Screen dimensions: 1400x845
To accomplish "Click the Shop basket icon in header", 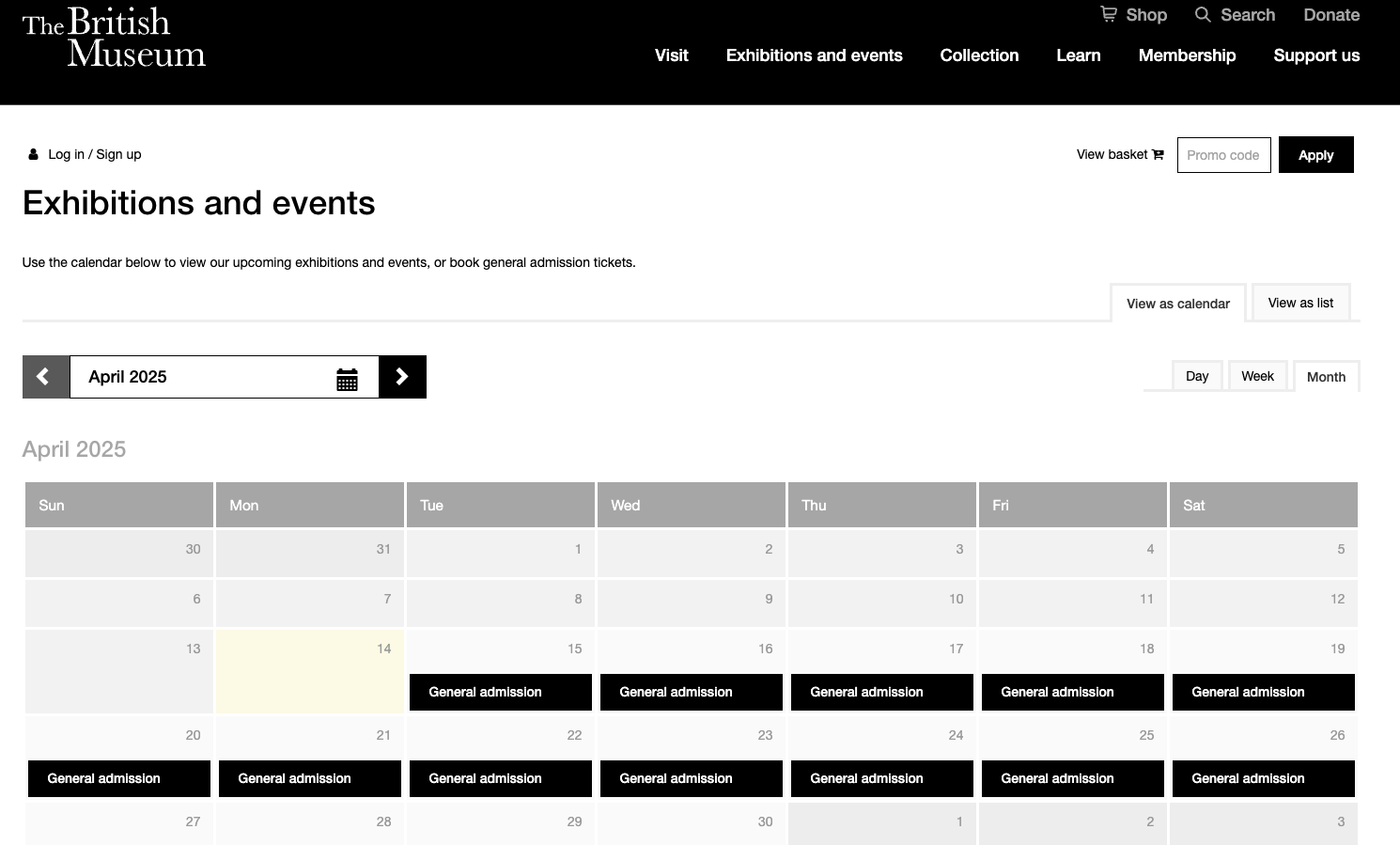I will click(x=1109, y=14).
